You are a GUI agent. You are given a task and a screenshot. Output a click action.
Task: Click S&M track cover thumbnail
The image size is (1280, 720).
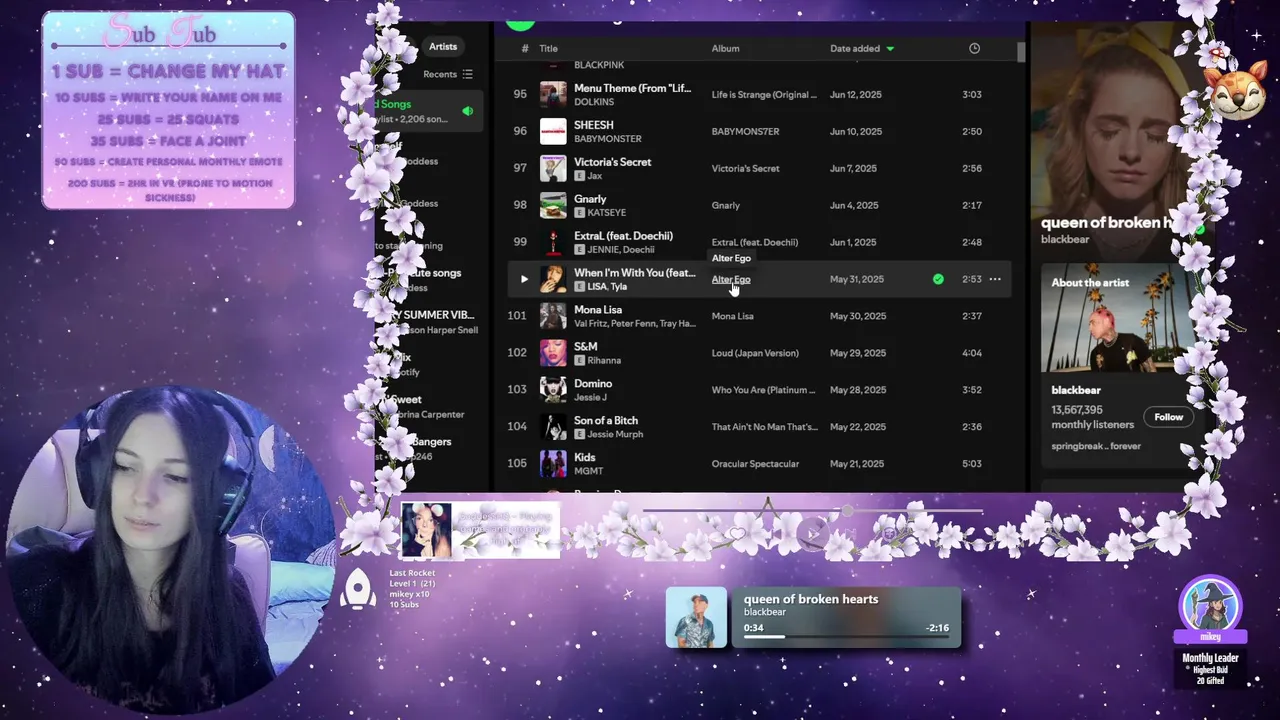tap(553, 353)
